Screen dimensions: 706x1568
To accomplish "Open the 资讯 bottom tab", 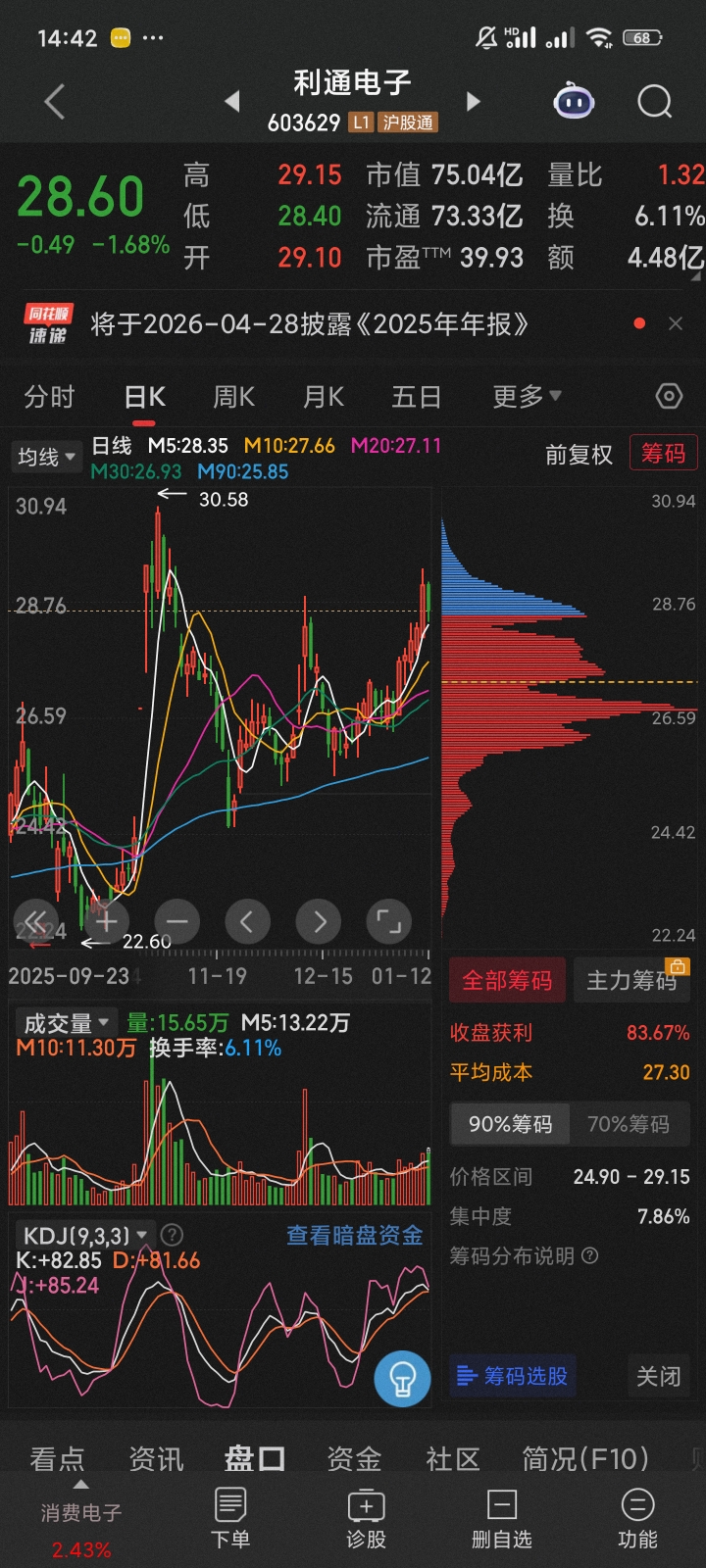I will [156, 1458].
